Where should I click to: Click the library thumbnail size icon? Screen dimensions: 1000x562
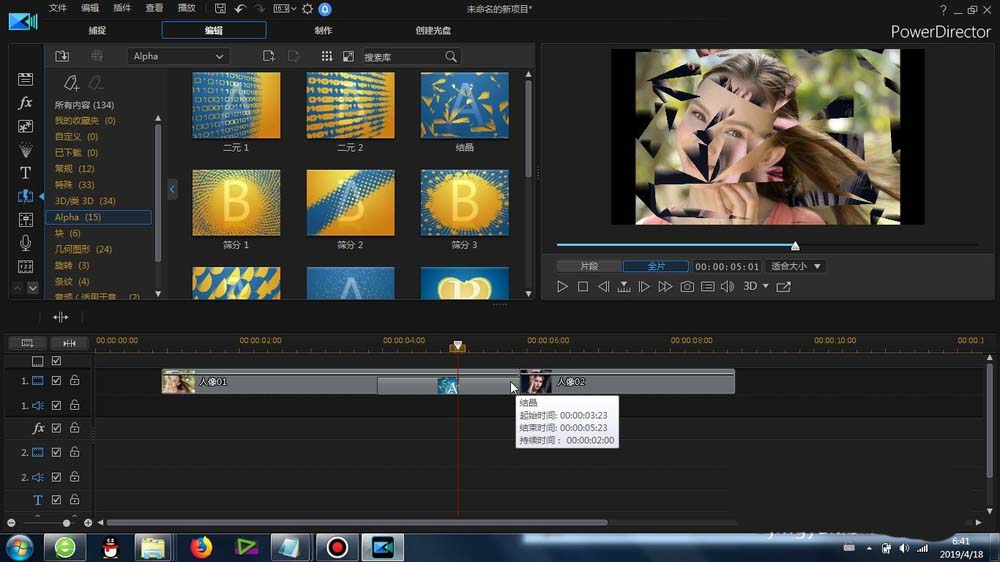348,56
